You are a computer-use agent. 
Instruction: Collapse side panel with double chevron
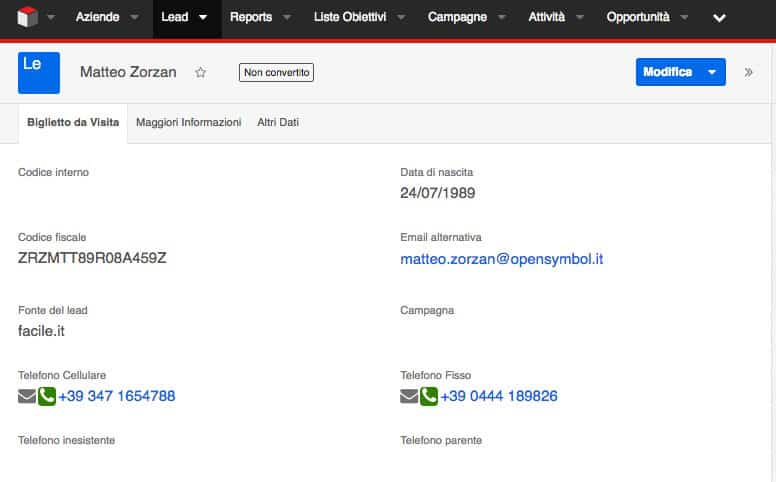click(749, 72)
